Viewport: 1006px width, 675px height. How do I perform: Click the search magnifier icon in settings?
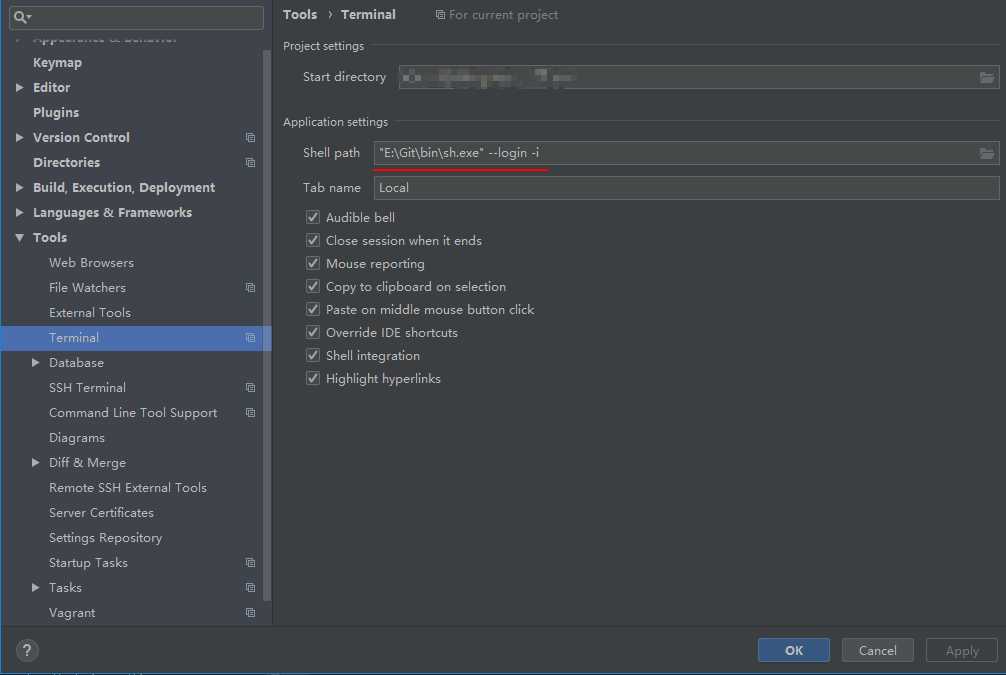[20, 17]
